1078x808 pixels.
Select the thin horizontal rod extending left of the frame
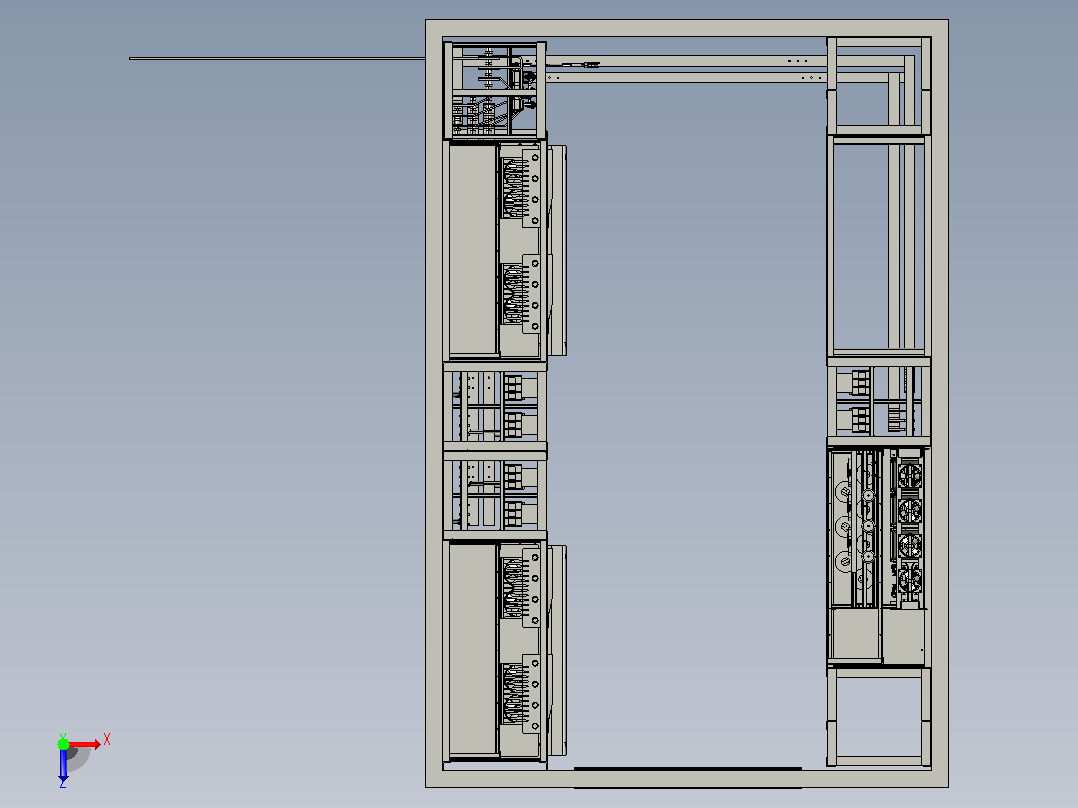(x=277, y=58)
